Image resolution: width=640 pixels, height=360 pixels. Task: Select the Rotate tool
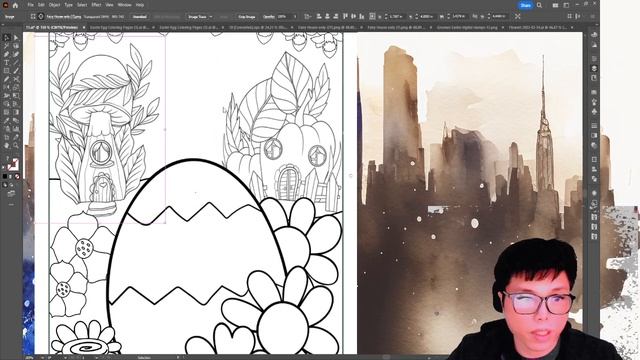point(7,87)
